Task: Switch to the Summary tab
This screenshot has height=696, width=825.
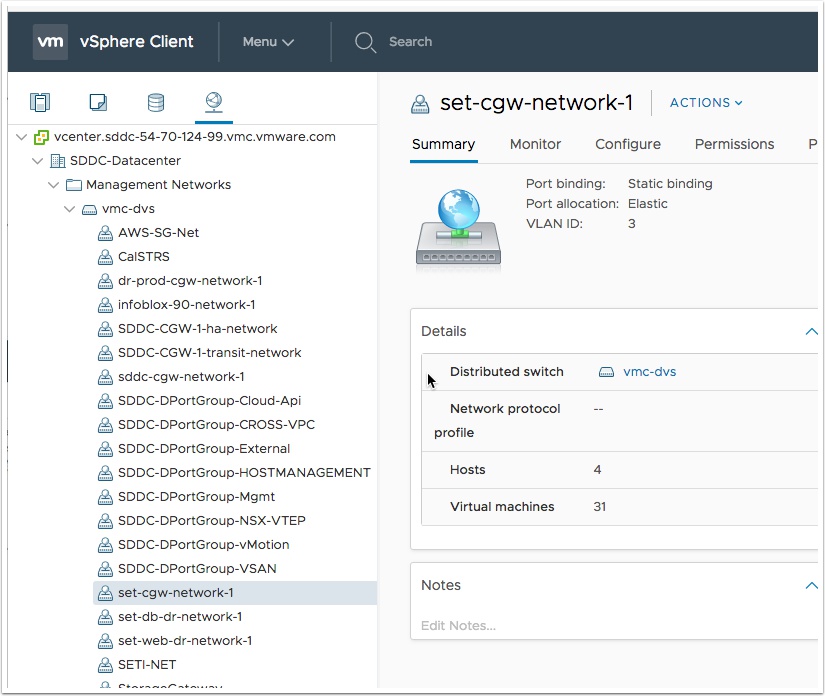Action: click(444, 144)
